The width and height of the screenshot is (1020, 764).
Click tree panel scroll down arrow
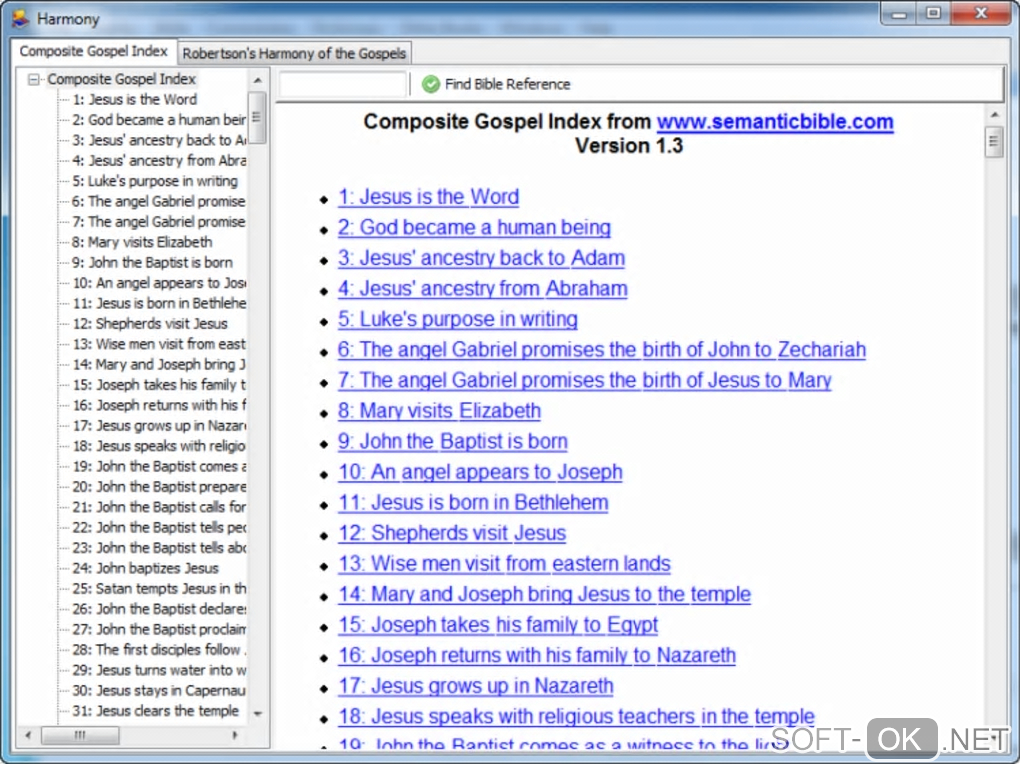[258, 714]
